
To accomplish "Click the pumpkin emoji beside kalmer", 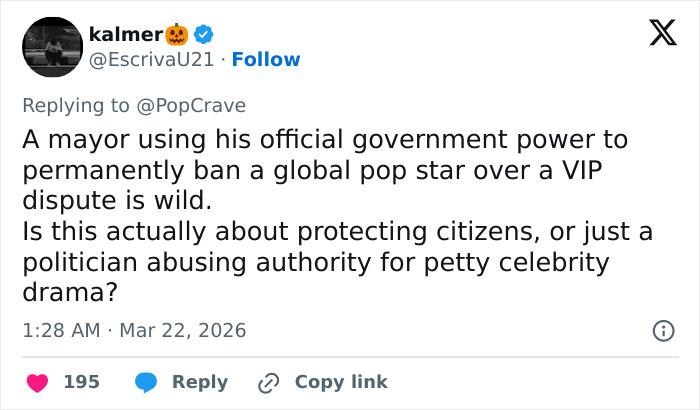I will tap(177, 34).
